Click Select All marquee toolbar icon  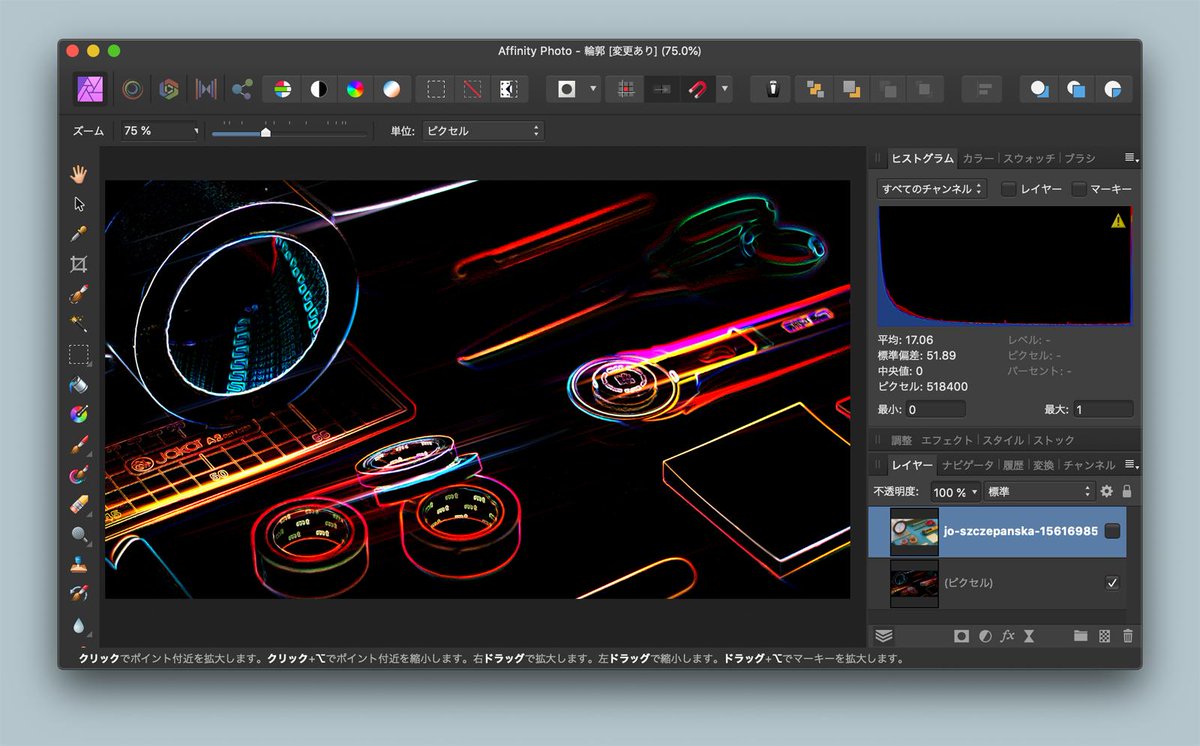coord(436,89)
